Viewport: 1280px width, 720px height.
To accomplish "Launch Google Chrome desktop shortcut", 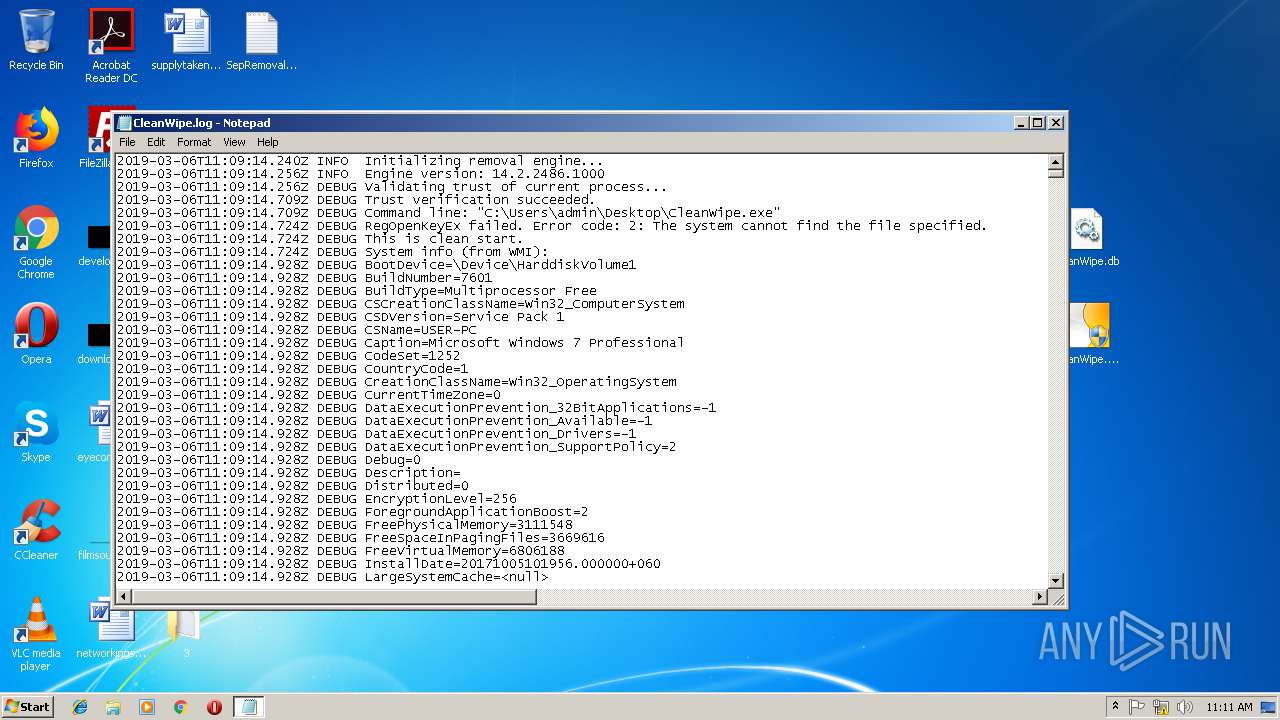I will [x=36, y=242].
